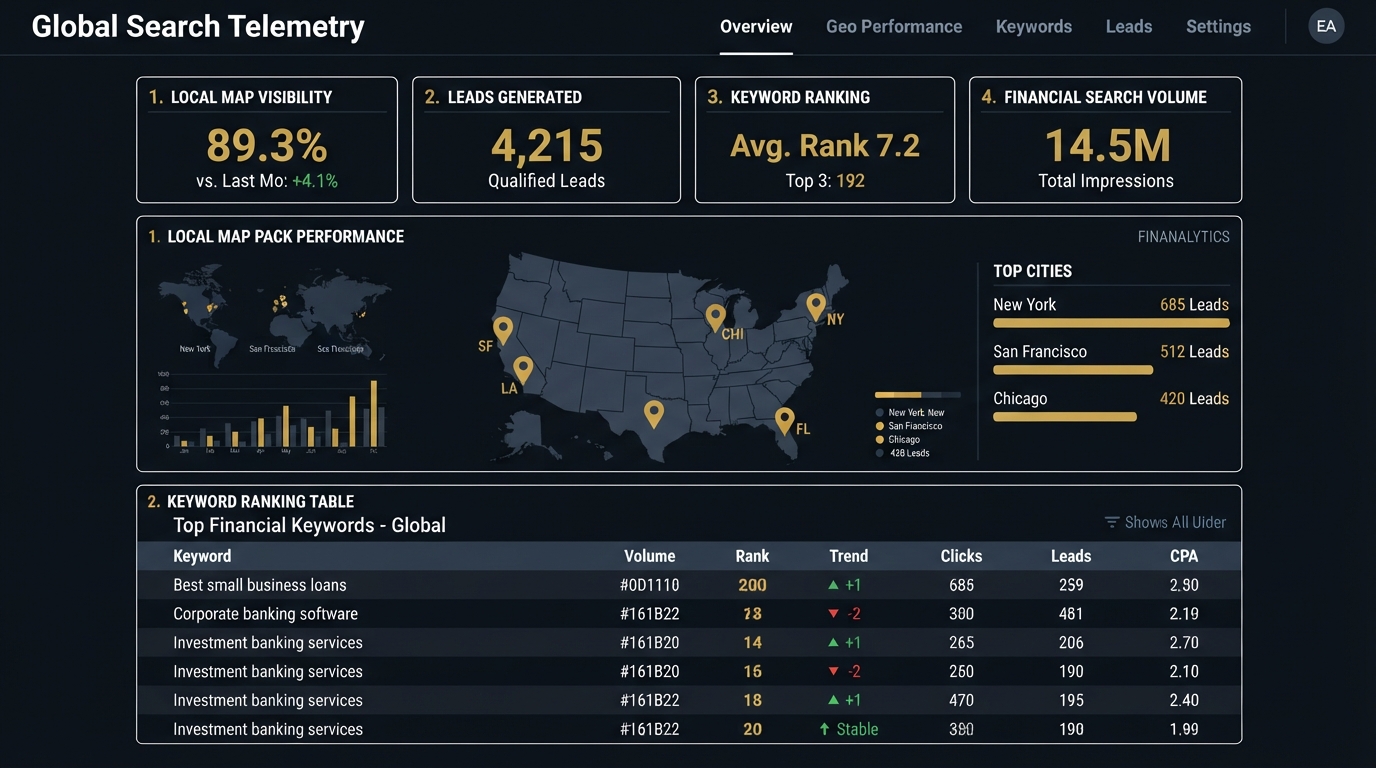1376x768 pixels.
Task: Click the 470 clicks cell
Action: (961, 701)
